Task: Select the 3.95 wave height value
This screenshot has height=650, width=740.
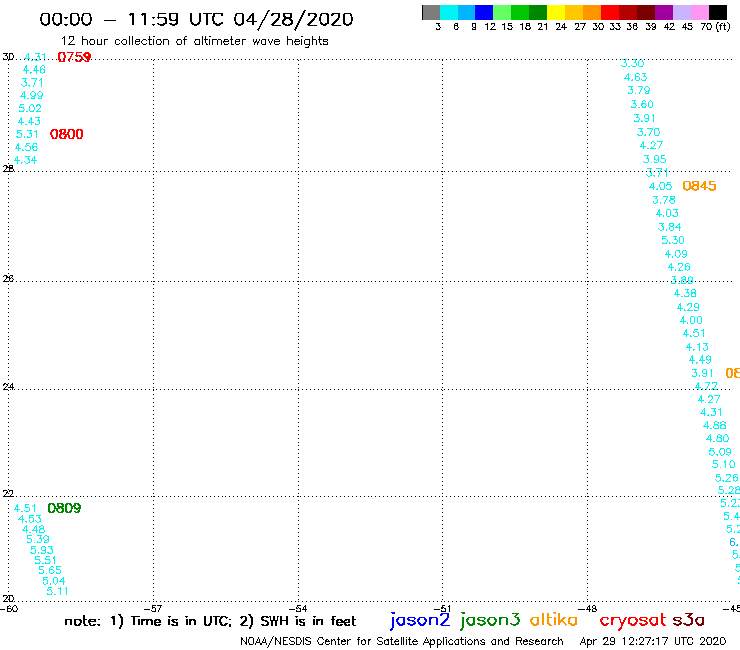Action: (x=655, y=159)
